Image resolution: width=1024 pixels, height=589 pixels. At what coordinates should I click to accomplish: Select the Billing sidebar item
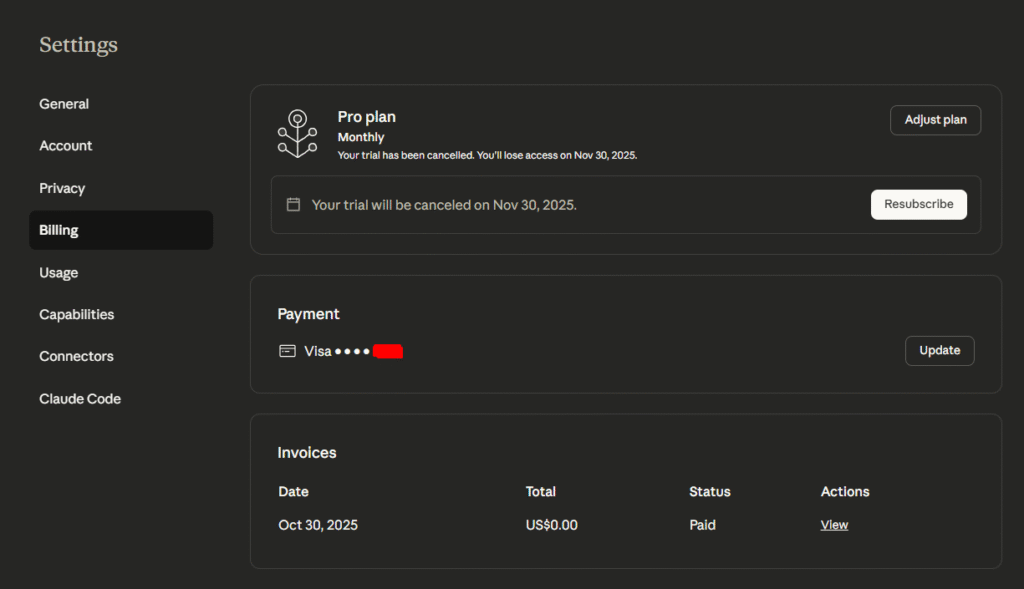59,230
